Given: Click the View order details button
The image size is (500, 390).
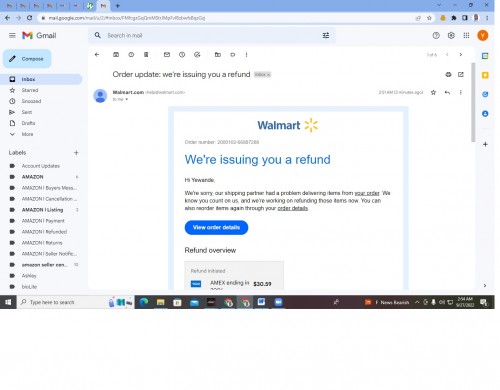Looking at the screenshot, I should (216, 227).
